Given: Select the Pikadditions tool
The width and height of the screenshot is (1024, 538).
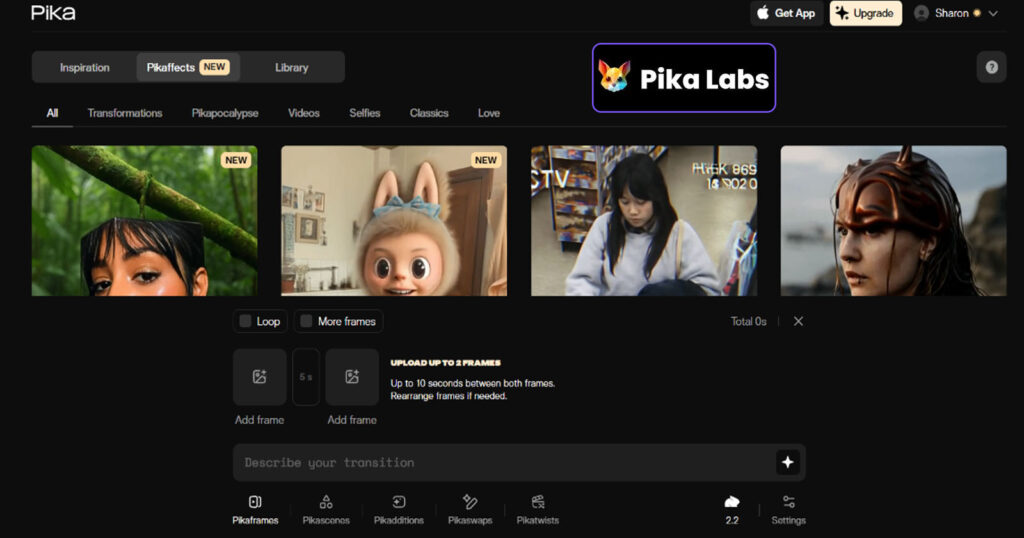Looking at the screenshot, I should [x=398, y=510].
